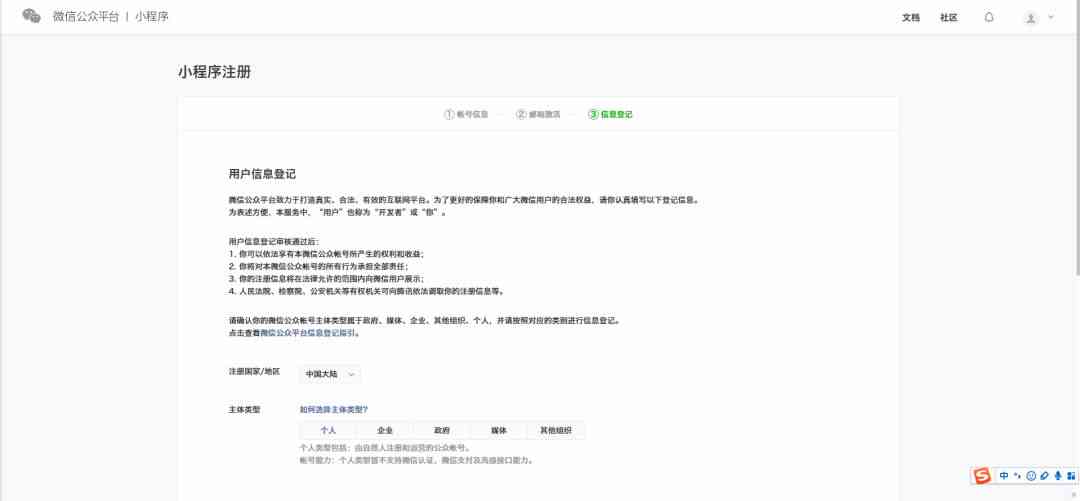Click the 用户信息登记 heading
The image size is (1080, 501).
pos(262,174)
